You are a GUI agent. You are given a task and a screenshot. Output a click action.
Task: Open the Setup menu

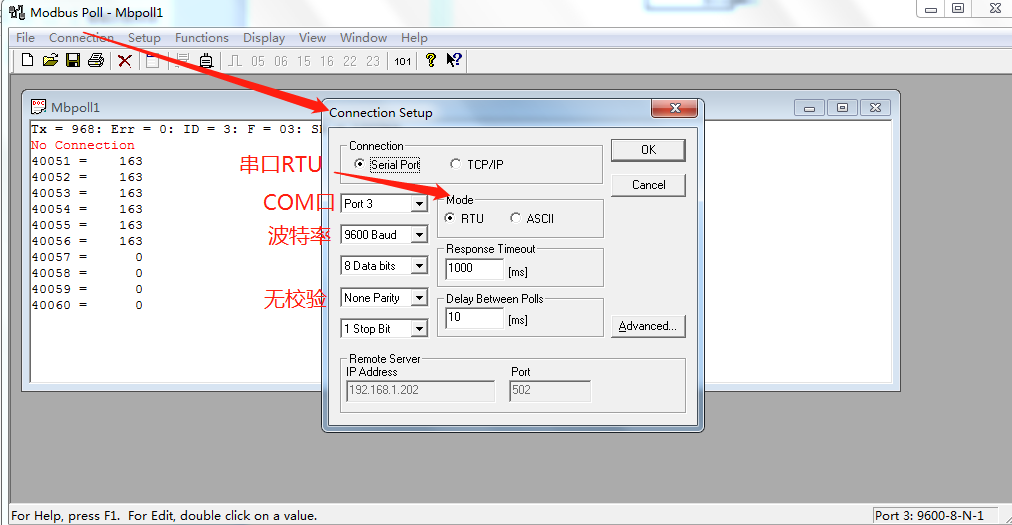[x=144, y=37]
